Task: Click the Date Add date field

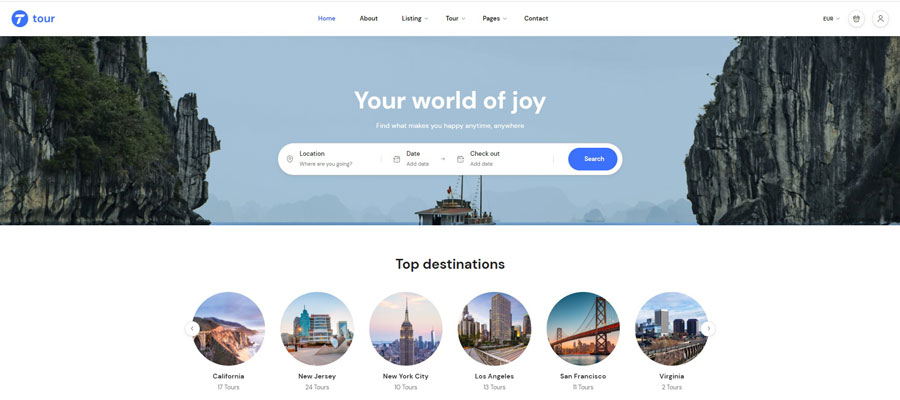Action: (x=418, y=159)
